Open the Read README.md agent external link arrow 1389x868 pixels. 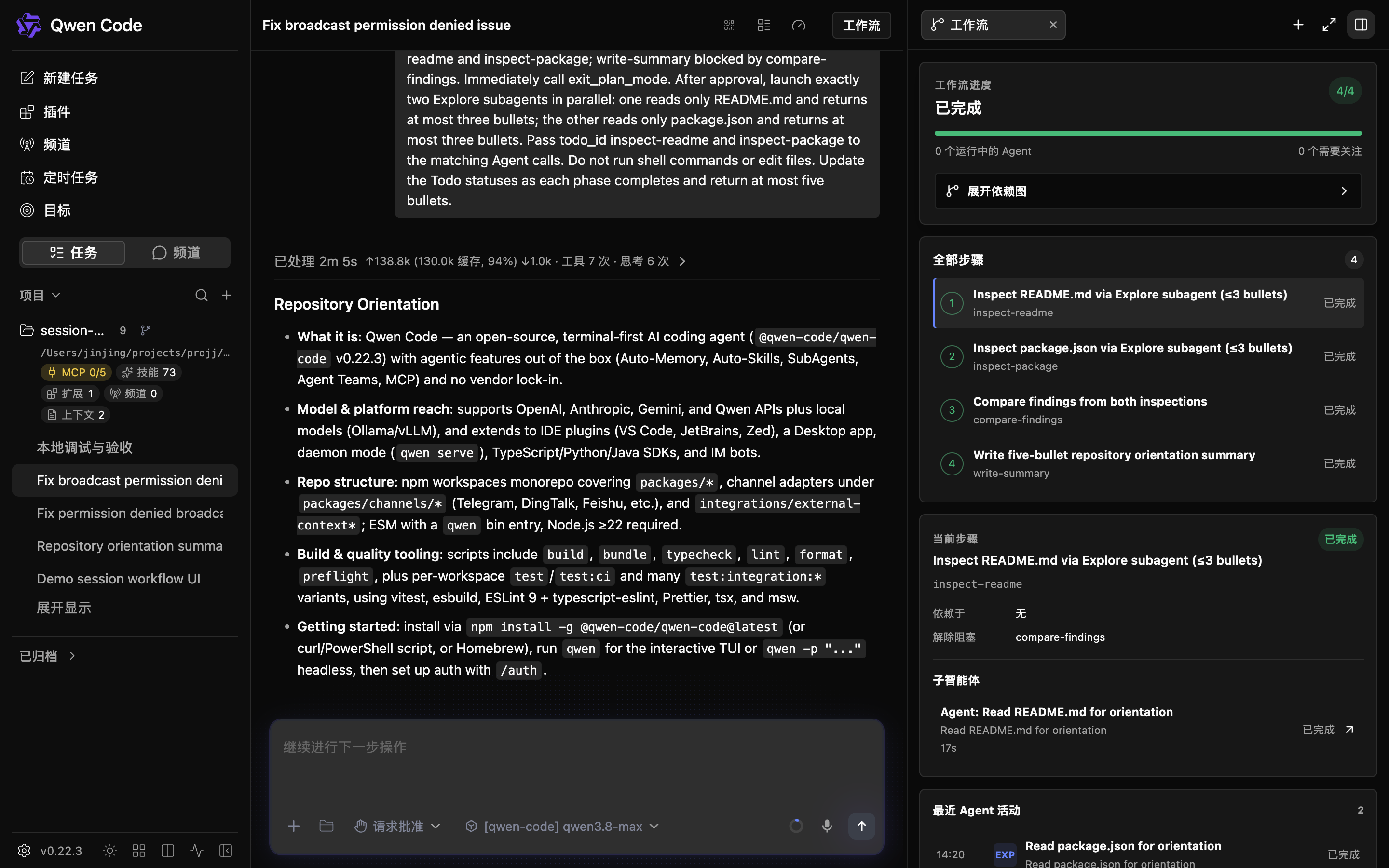pos(1349,730)
